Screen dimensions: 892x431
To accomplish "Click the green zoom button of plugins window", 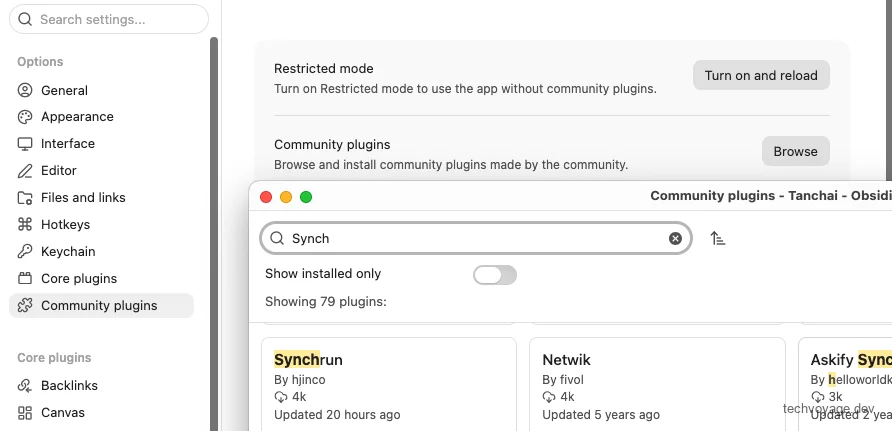I will [306, 197].
